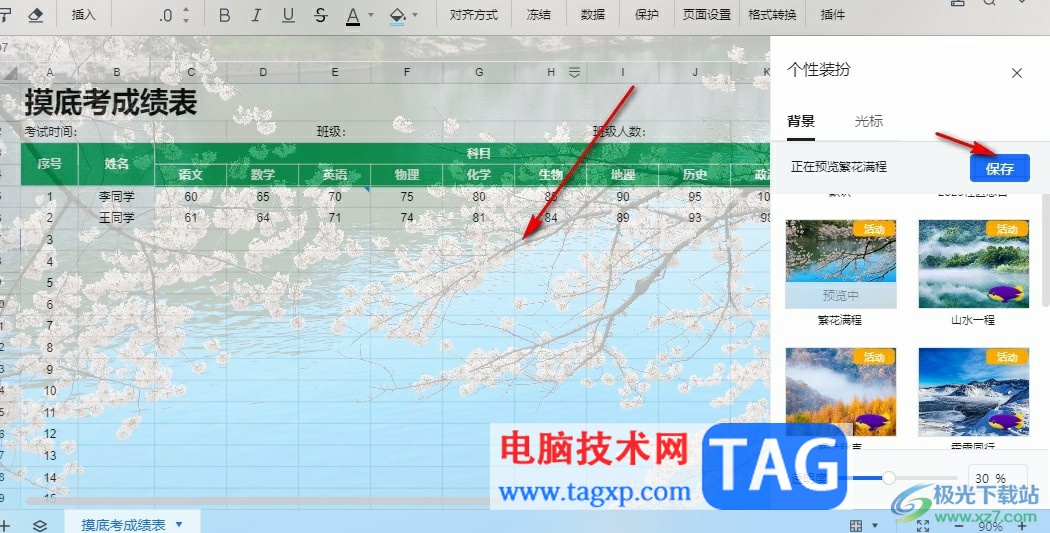Select the 考试时间: cell
1050x533 pixels.
tap(51, 132)
